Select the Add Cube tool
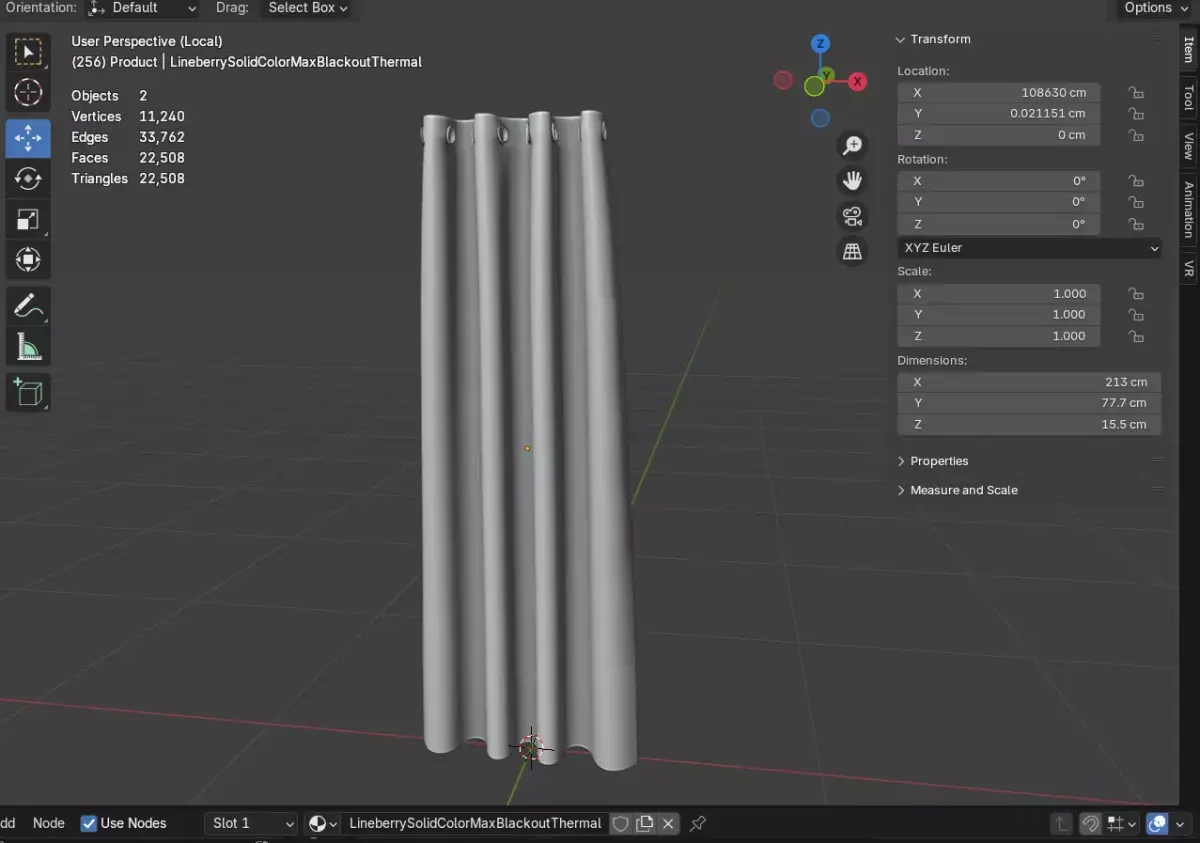The width and height of the screenshot is (1200, 843). click(x=28, y=392)
